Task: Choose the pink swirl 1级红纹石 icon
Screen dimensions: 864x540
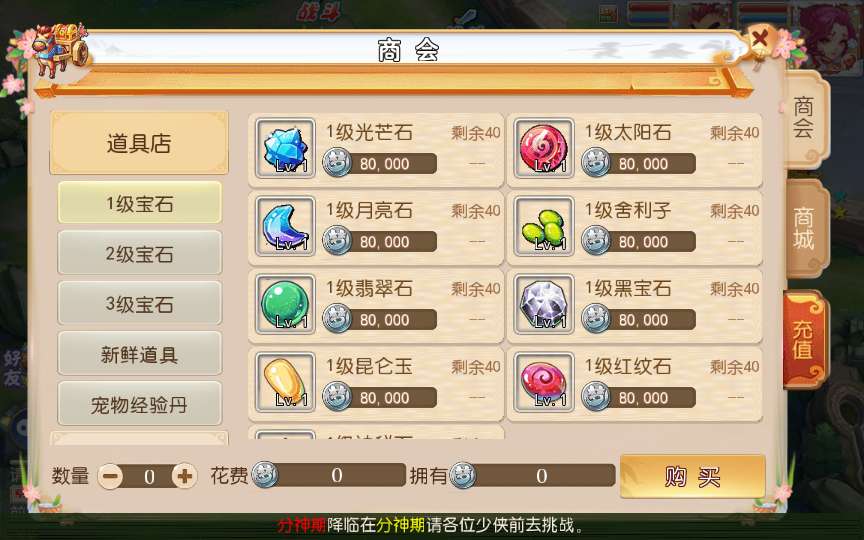Action: coord(544,382)
